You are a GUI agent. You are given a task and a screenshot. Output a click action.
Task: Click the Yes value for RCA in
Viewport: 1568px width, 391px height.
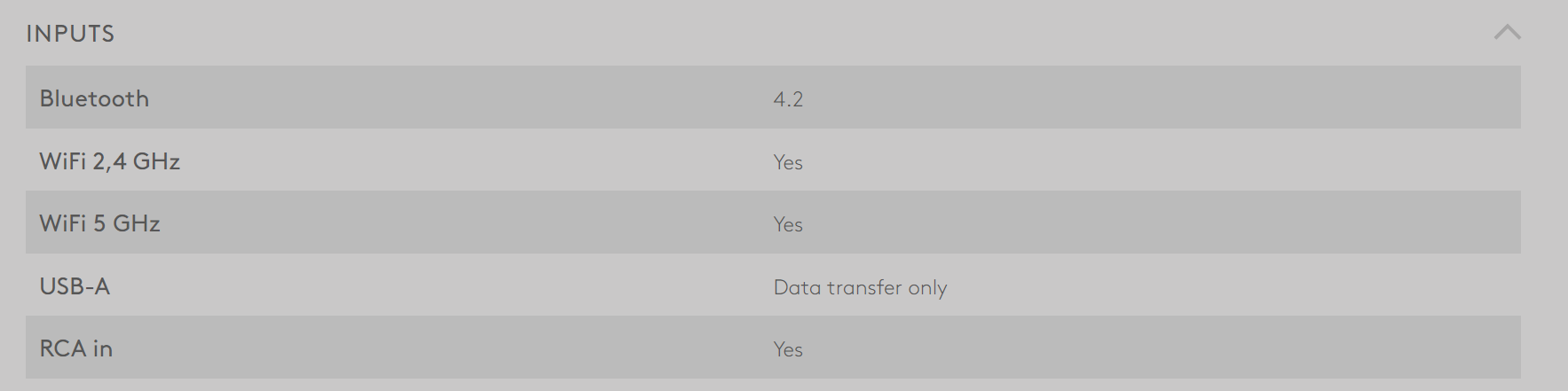click(788, 349)
